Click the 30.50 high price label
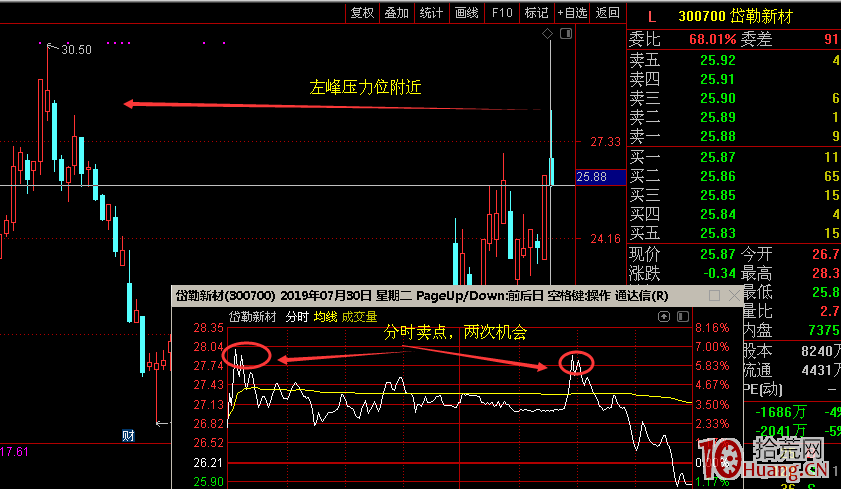Screen dimensions: 841x489 coord(76,50)
